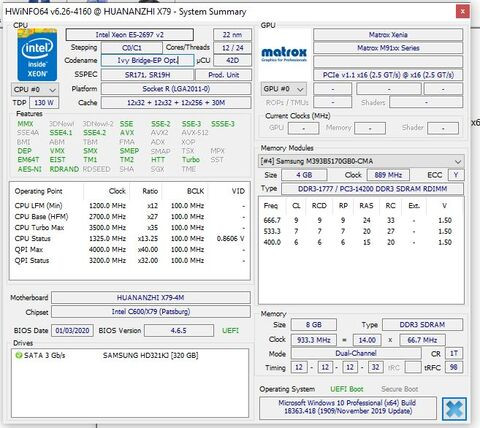Image resolution: width=480 pixels, height=428 pixels.
Task: Select the 400.0 frequency timing row
Action: (x=361, y=242)
